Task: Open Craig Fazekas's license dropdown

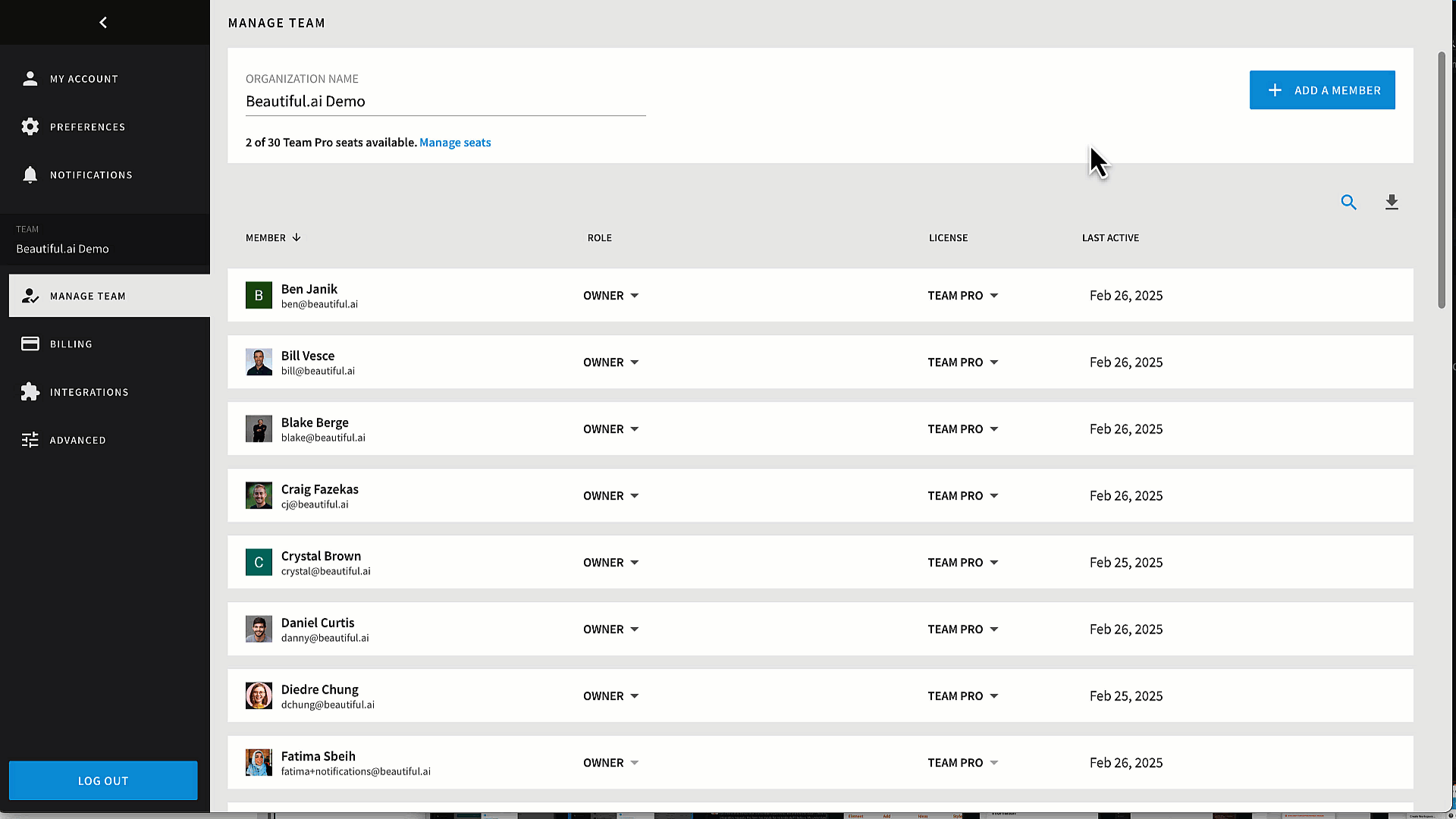Action: (x=963, y=496)
